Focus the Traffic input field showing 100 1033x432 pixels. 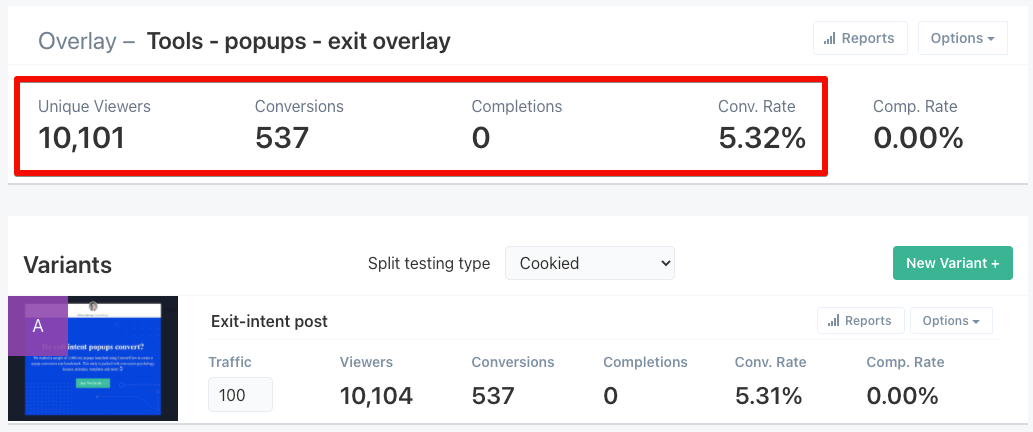(240, 395)
